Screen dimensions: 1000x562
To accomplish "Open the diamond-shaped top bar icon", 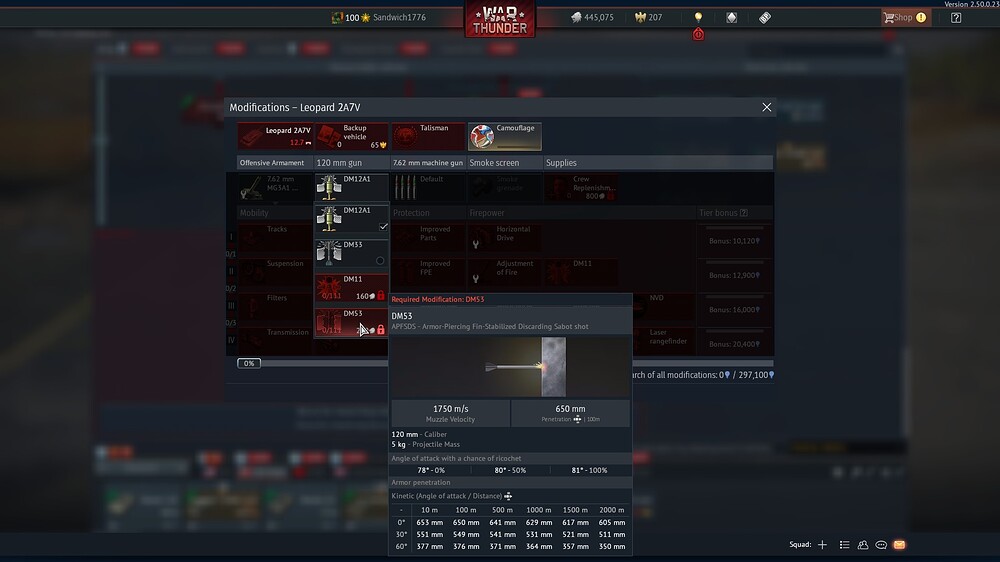I will [732, 18].
